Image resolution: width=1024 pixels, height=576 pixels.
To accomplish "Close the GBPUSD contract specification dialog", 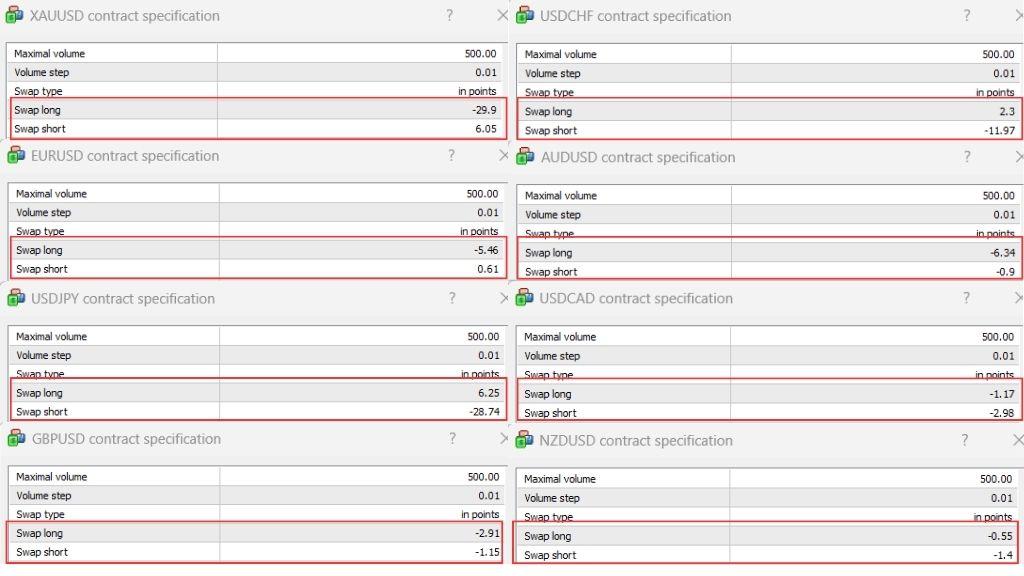I will 502,439.
